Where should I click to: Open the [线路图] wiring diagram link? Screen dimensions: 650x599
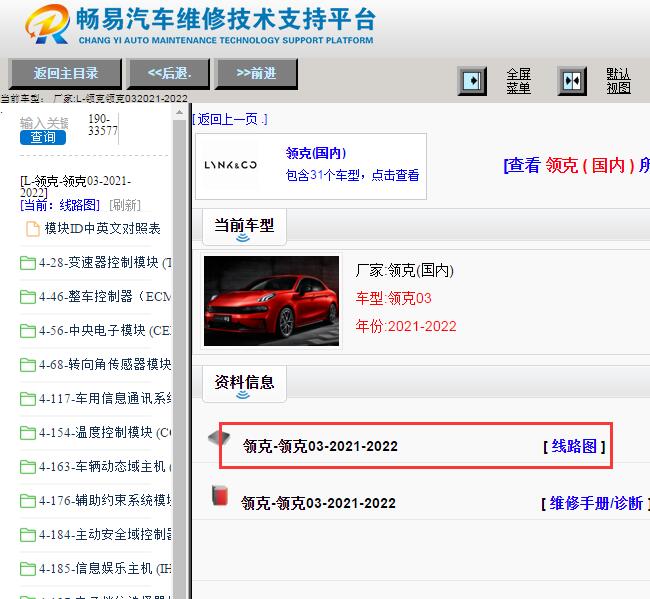574,446
